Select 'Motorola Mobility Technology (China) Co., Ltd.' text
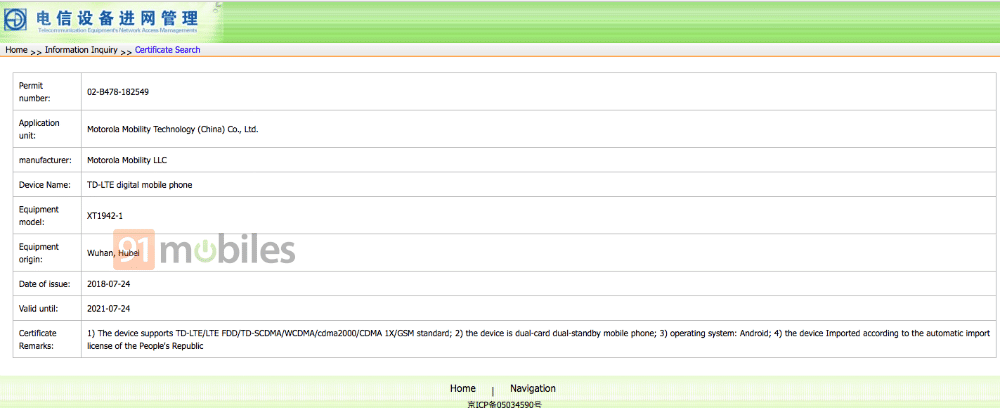Viewport: 1000px width, 408px height. (172, 129)
